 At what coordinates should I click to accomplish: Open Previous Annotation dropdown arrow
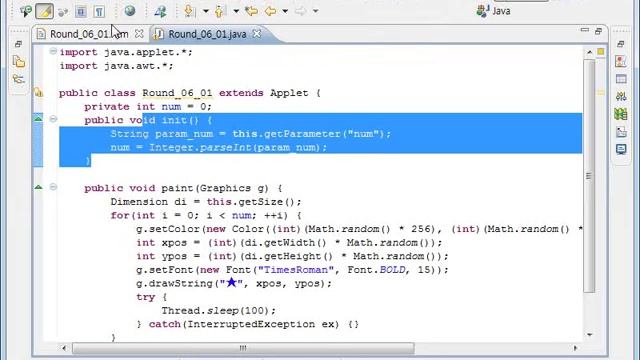click(x=236, y=11)
